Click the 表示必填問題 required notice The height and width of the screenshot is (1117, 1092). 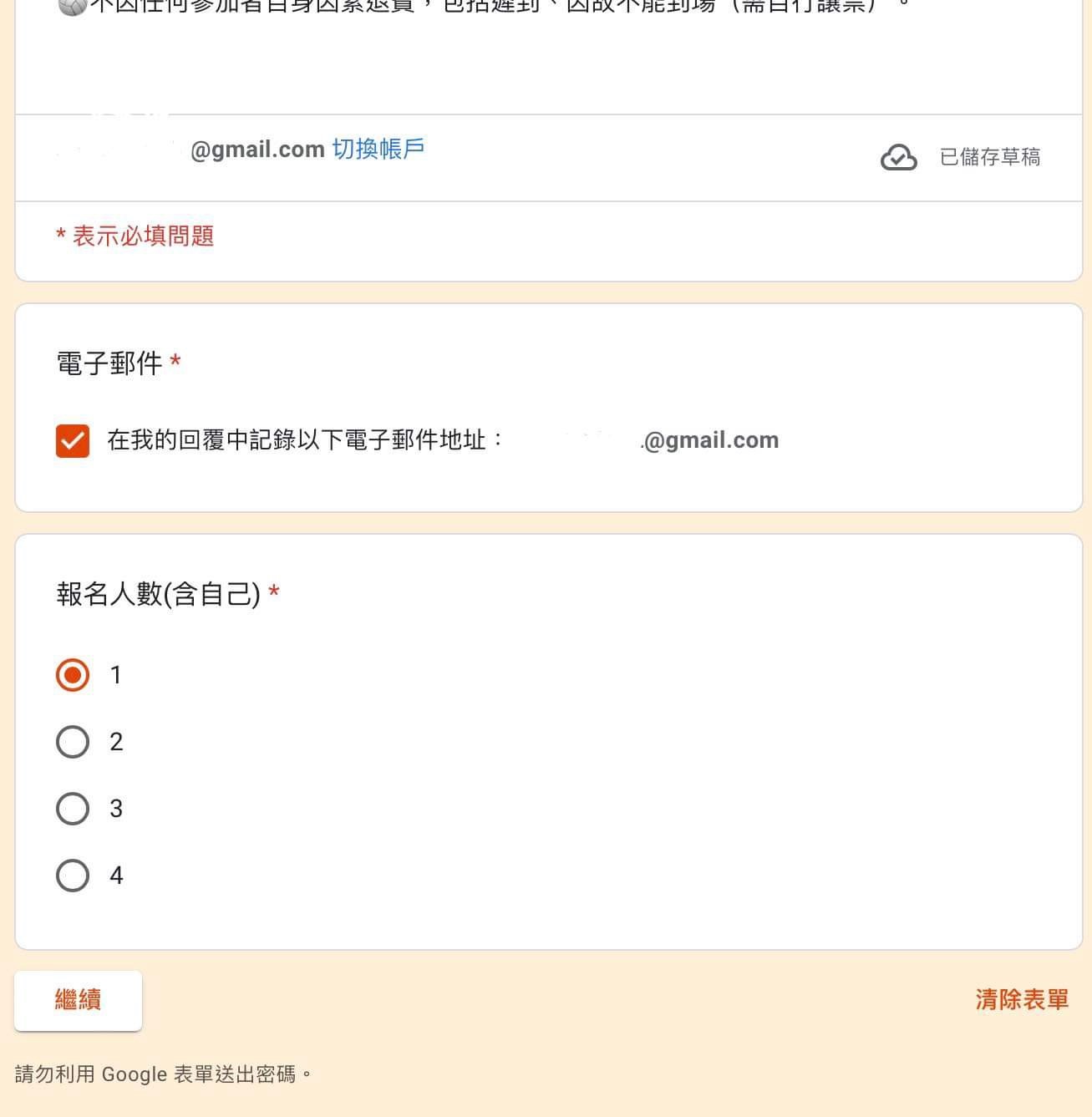[x=135, y=236]
